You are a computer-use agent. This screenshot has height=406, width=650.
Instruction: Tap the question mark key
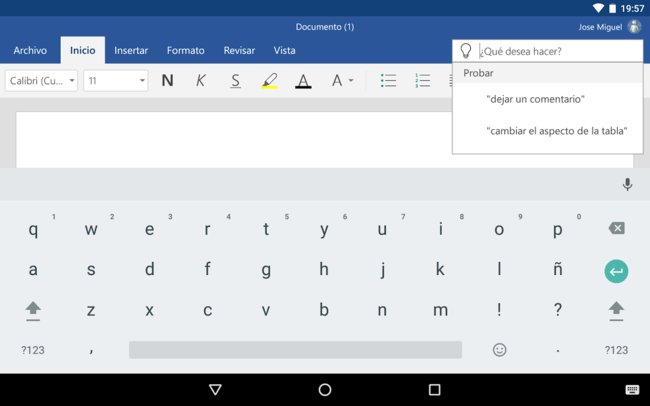pos(558,310)
